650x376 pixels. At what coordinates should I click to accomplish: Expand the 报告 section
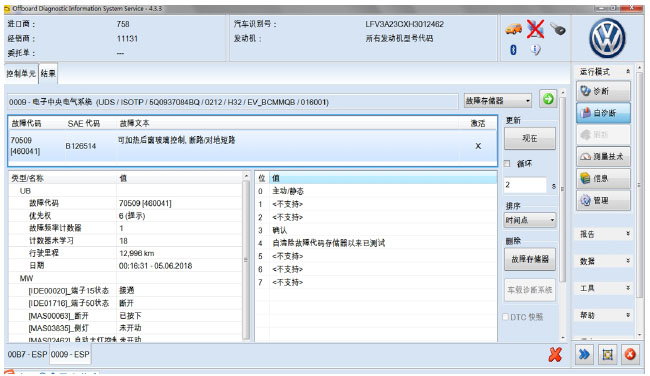click(628, 234)
